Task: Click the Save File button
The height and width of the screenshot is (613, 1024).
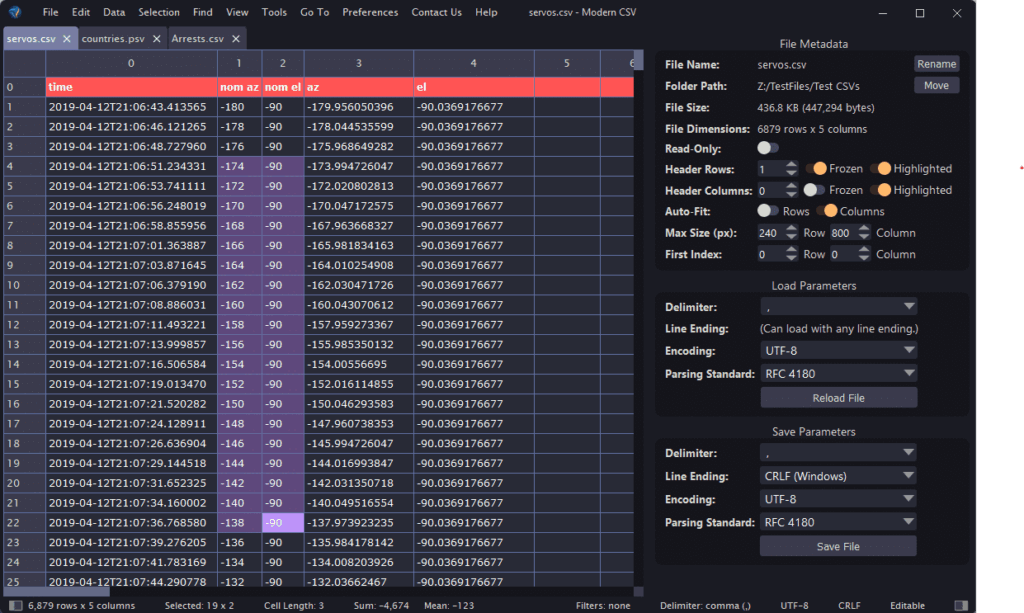Action: [838, 546]
